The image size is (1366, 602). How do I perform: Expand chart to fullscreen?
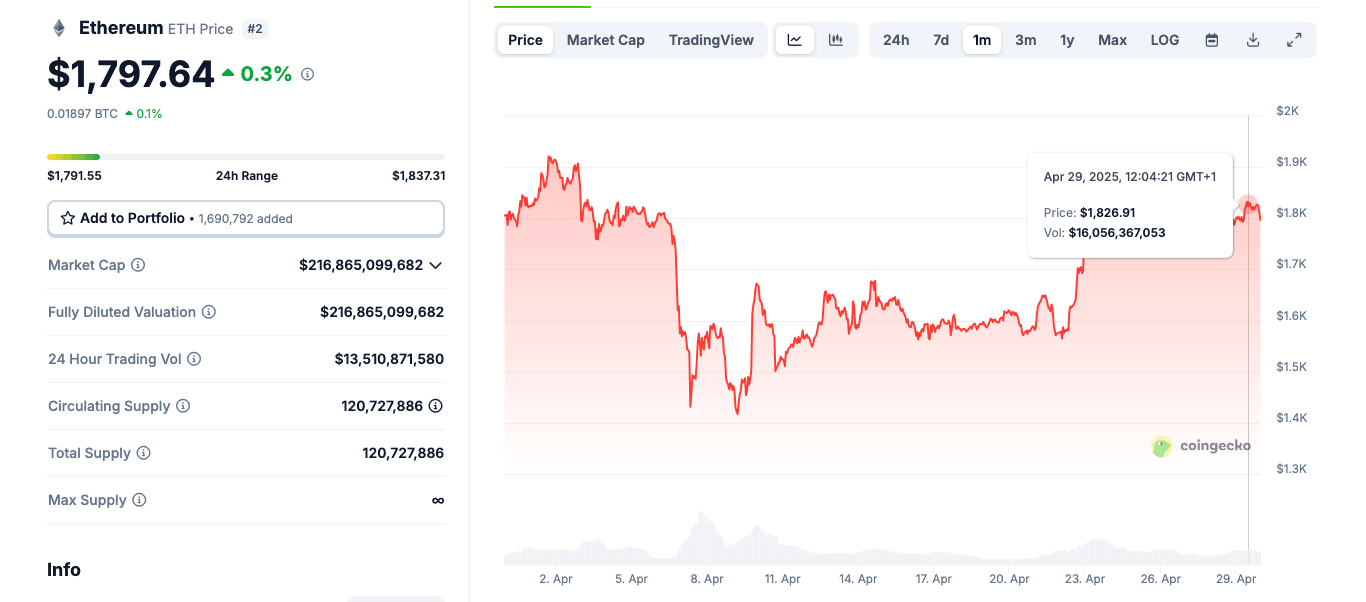[1294, 39]
